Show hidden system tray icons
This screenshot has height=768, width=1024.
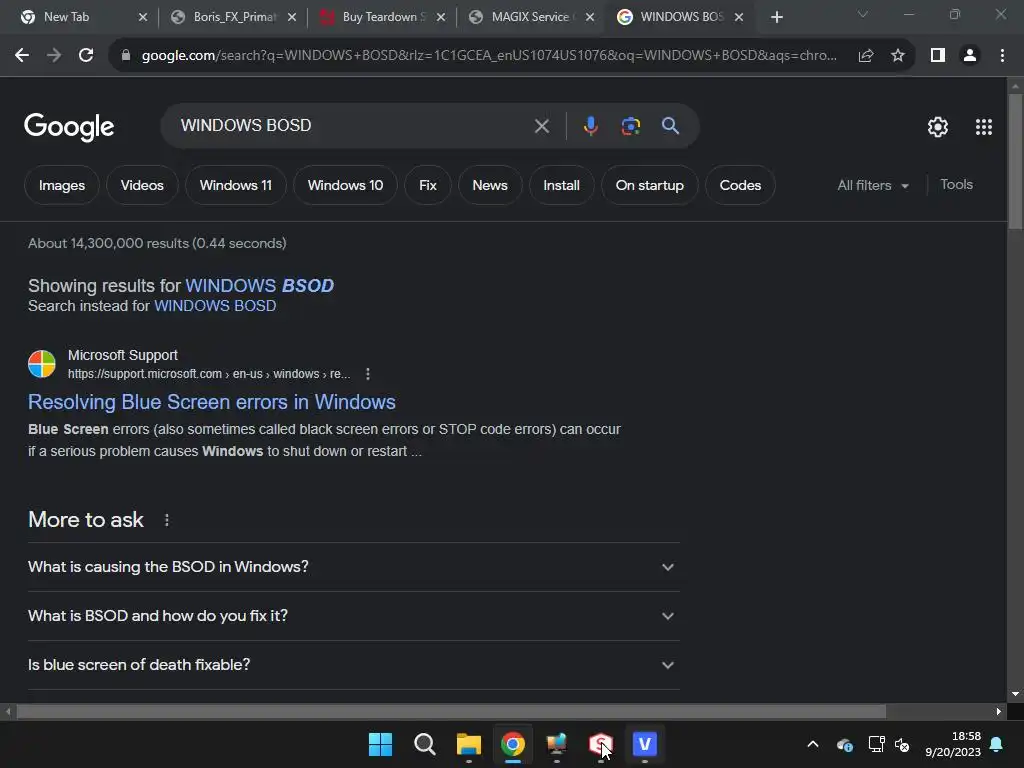coord(813,744)
